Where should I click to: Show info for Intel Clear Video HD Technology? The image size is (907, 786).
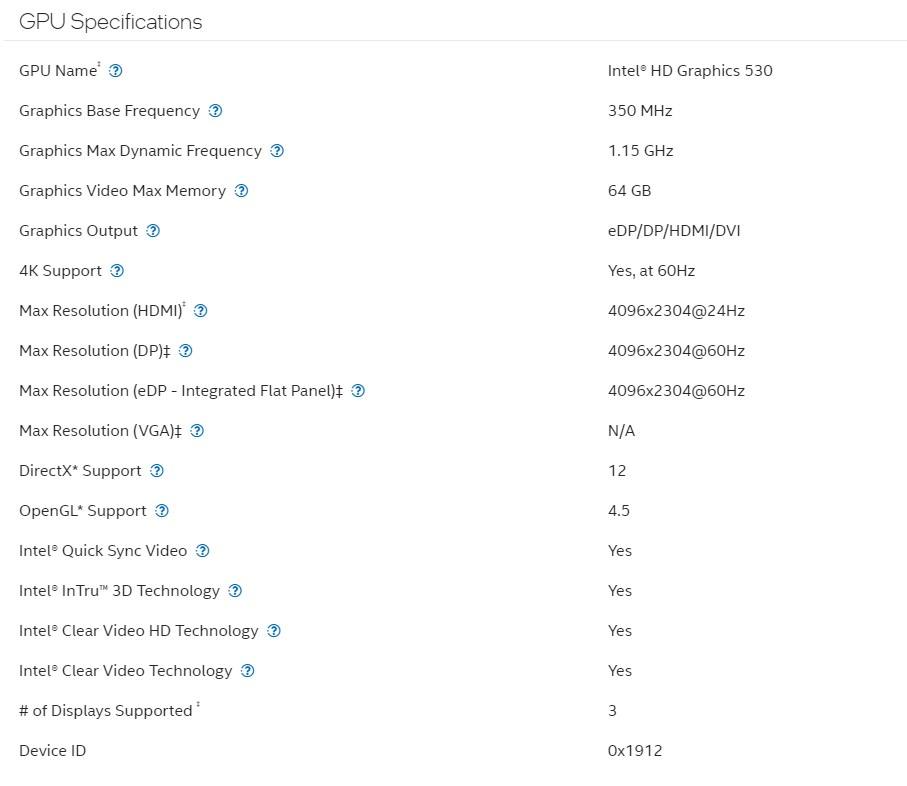pyautogui.click(x=274, y=631)
